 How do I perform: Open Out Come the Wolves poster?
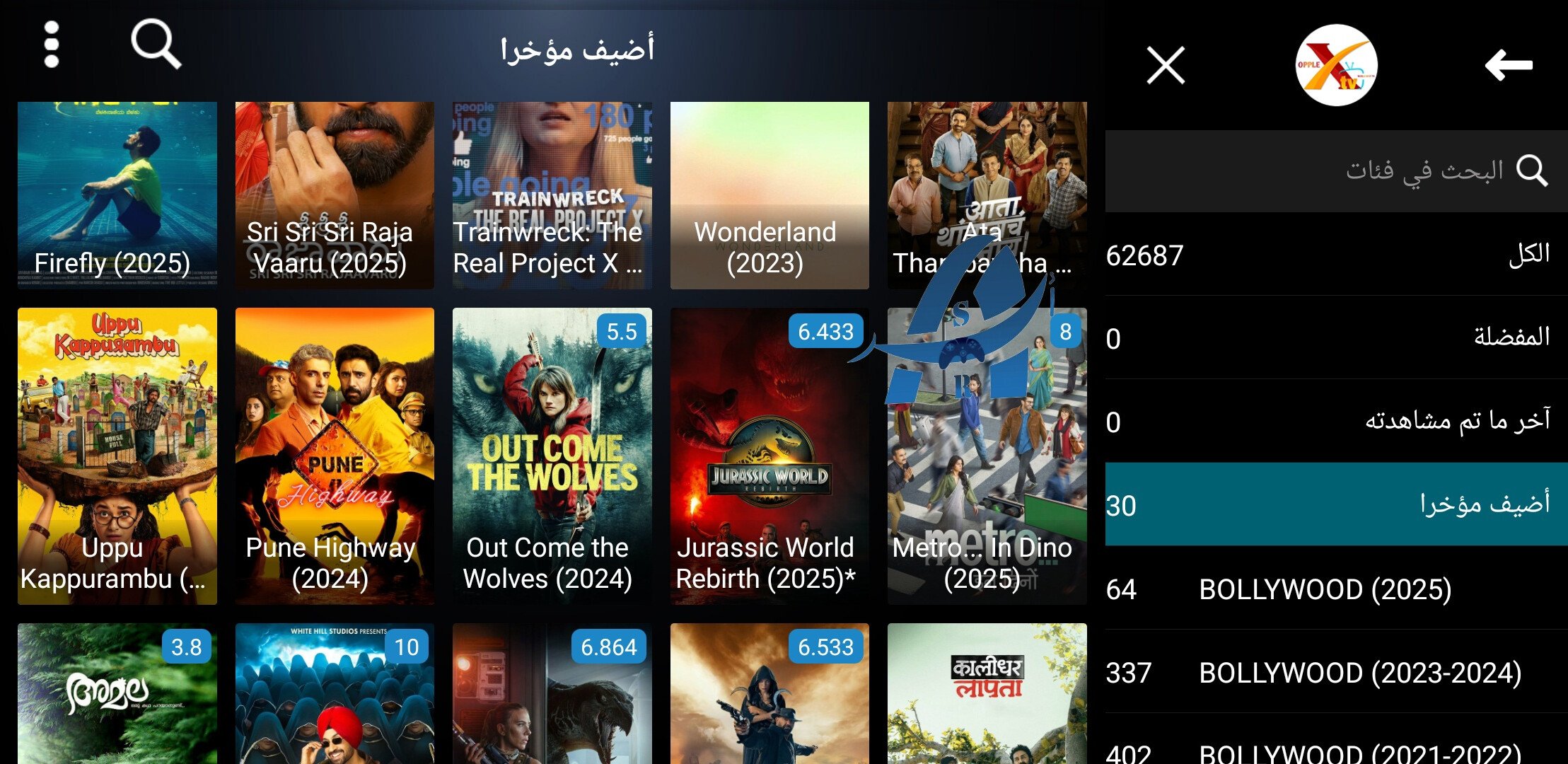pyautogui.click(x=552, y=456)
